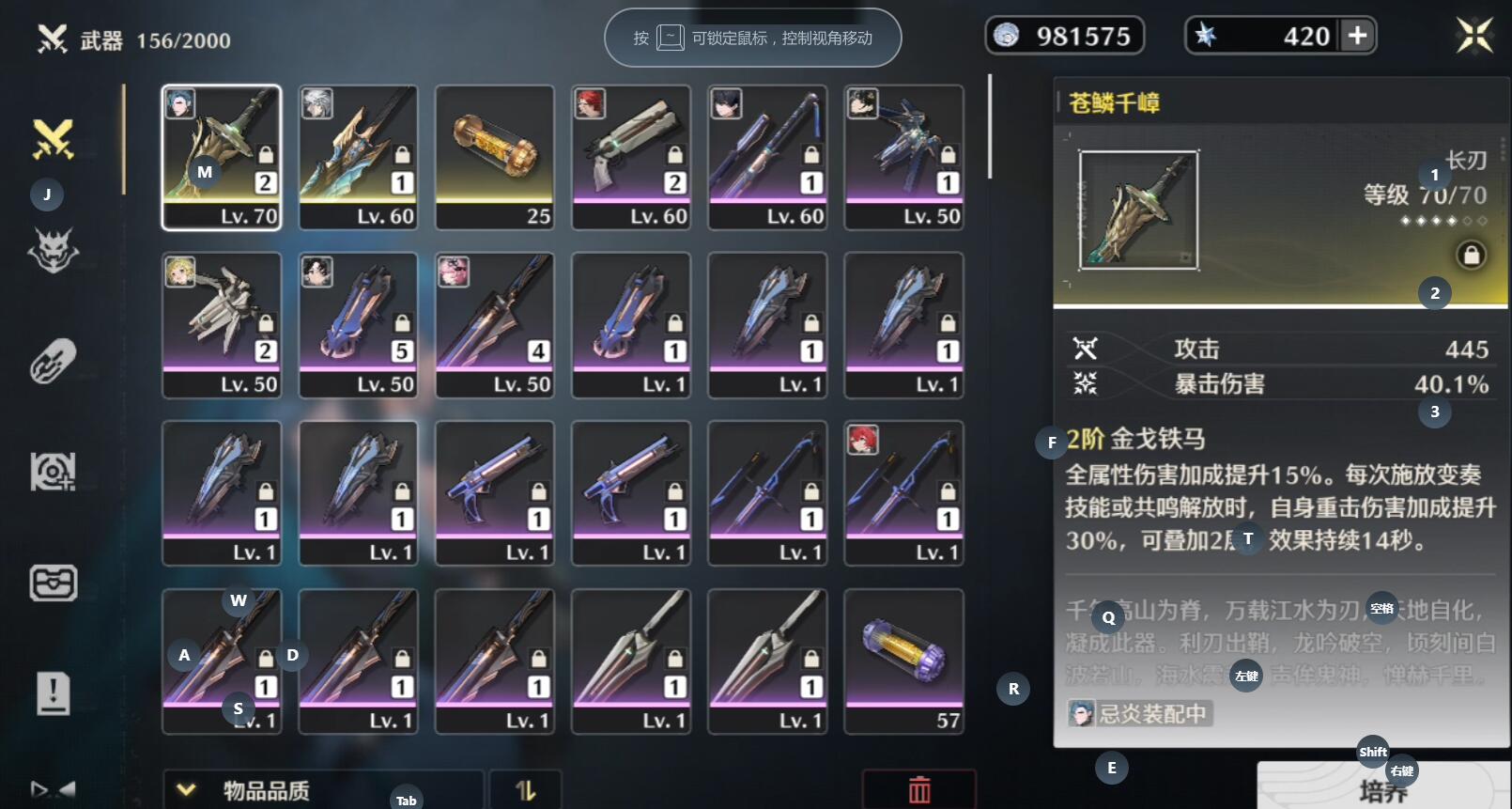Select the gold tube item with count 25
The height and width of the screenshot is (809, 1512).
tap(495, 157)
